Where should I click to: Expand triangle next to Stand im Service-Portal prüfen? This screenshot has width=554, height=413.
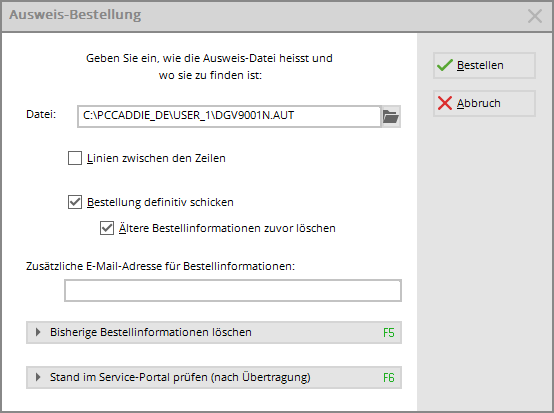[38, 377]
